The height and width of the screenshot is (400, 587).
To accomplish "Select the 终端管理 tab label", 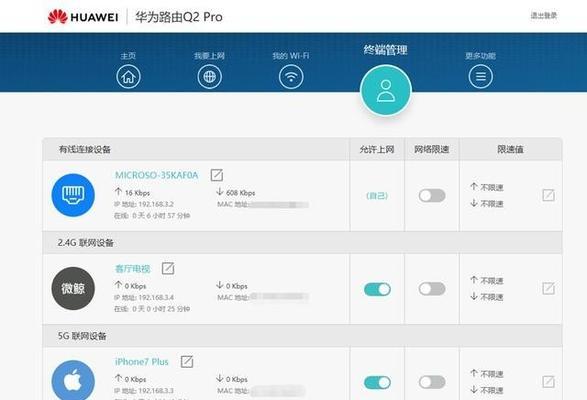I will pos(386,50).
